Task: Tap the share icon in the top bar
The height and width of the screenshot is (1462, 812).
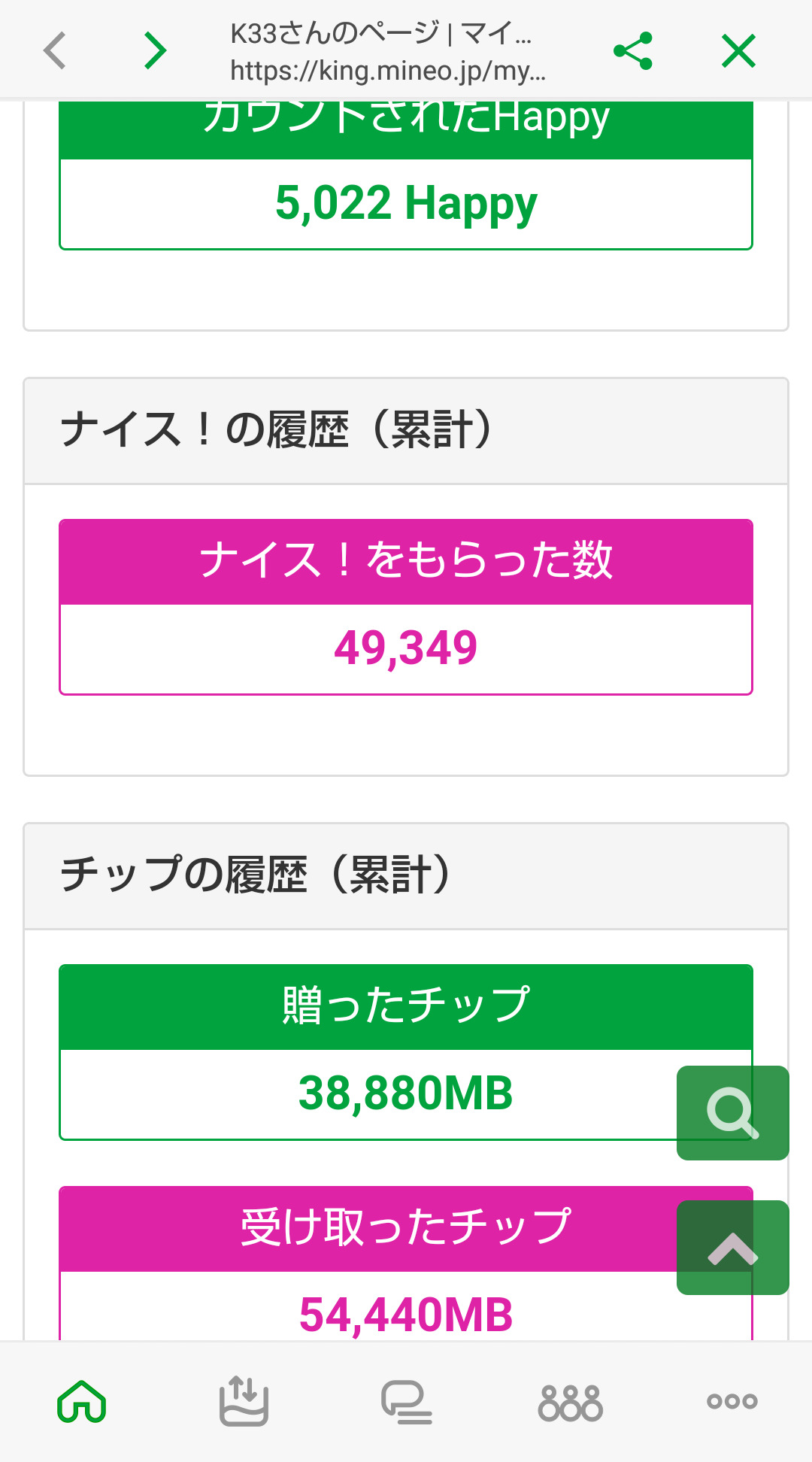Action: point(633,51)
